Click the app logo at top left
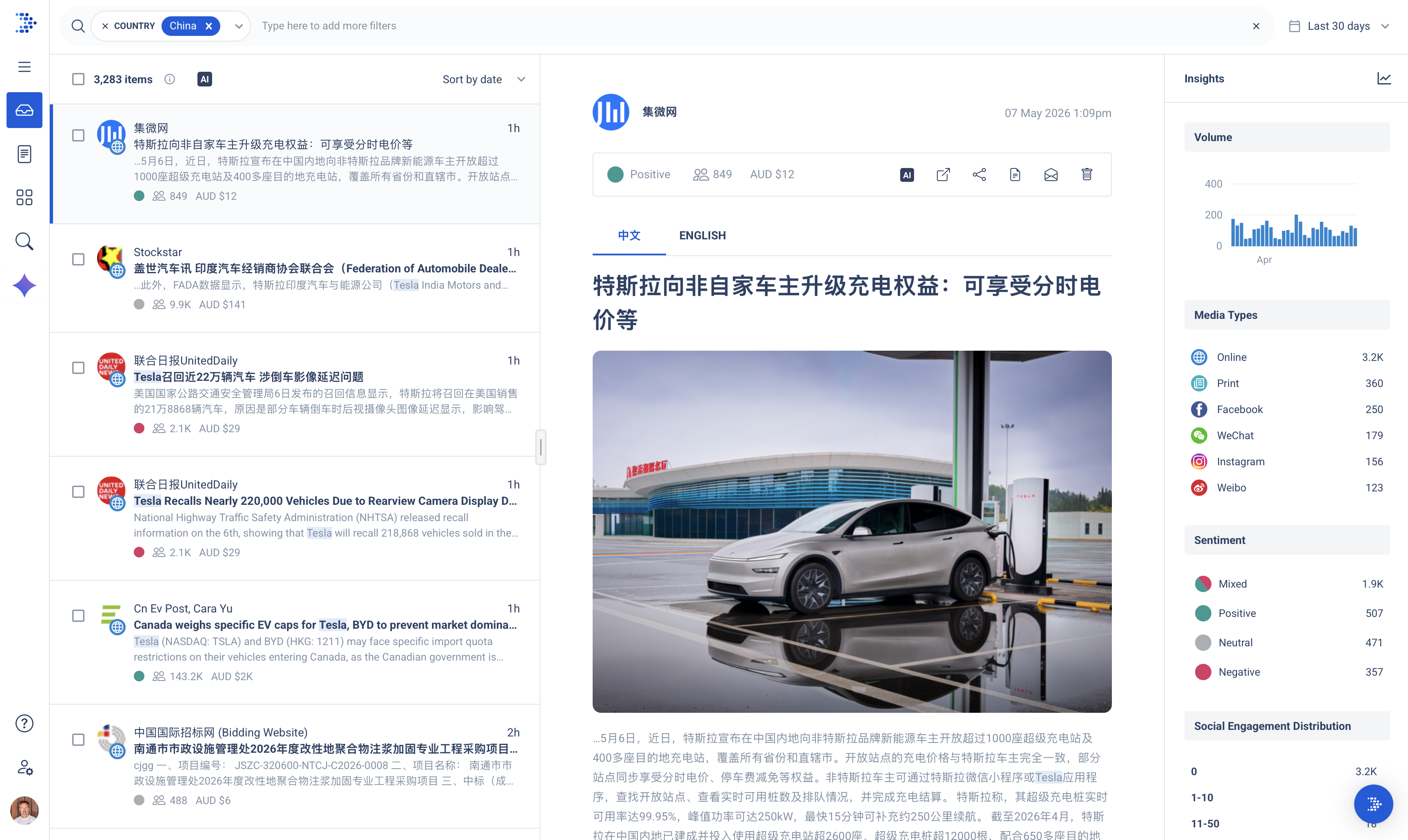1408x840 pixels. coord(25,23)
